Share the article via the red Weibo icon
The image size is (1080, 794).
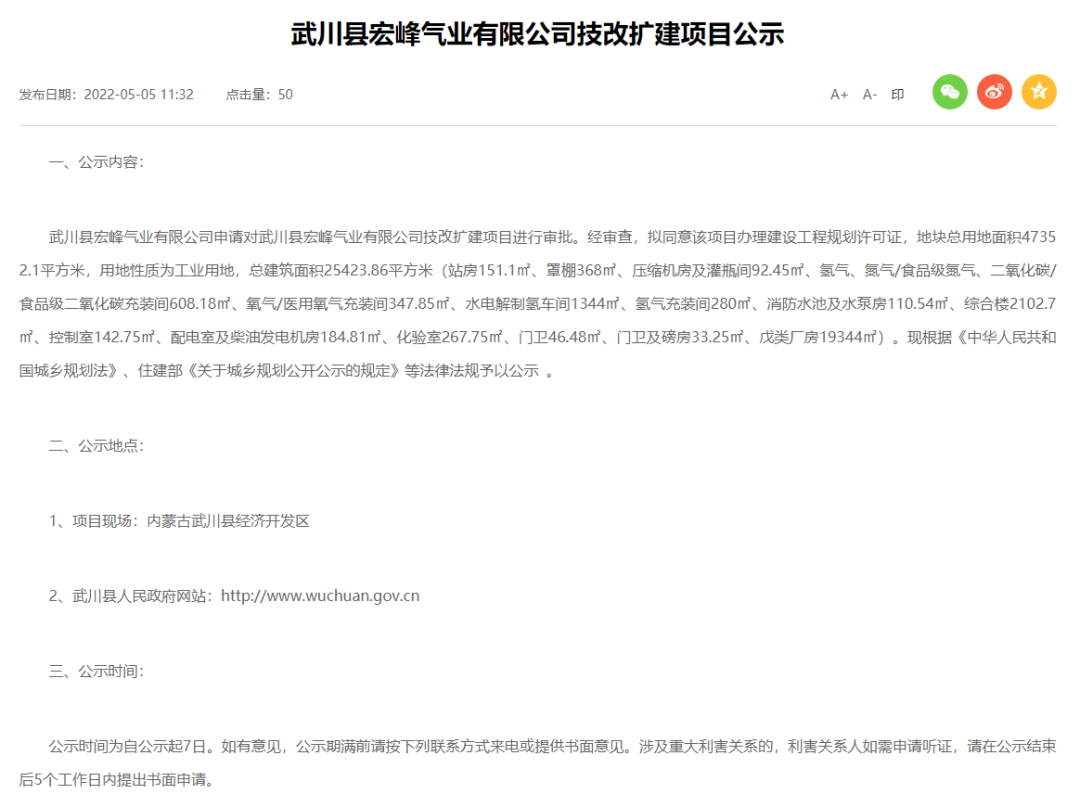[x=994, y=93]
